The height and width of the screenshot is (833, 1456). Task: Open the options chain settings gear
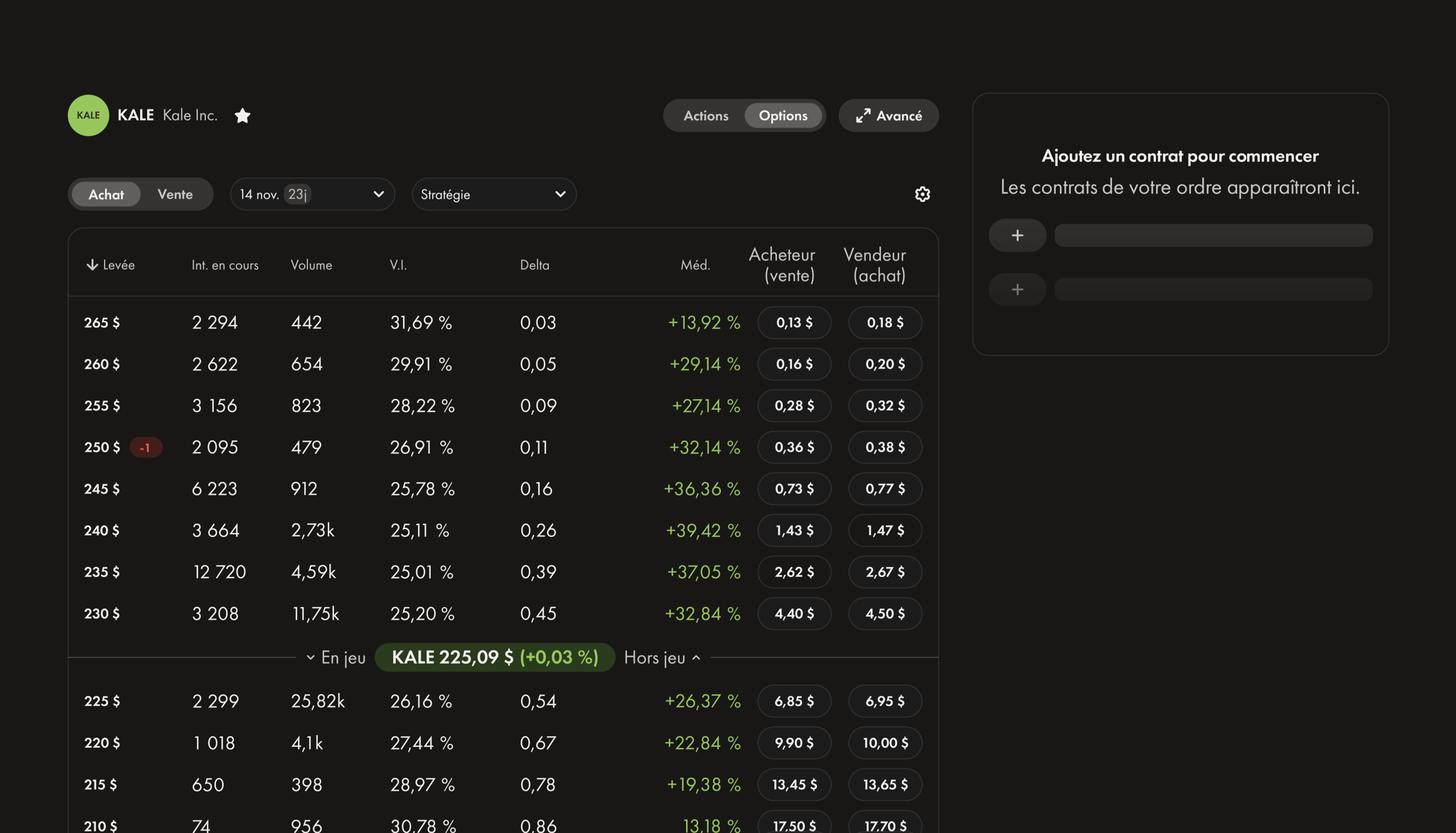[922, 194]
